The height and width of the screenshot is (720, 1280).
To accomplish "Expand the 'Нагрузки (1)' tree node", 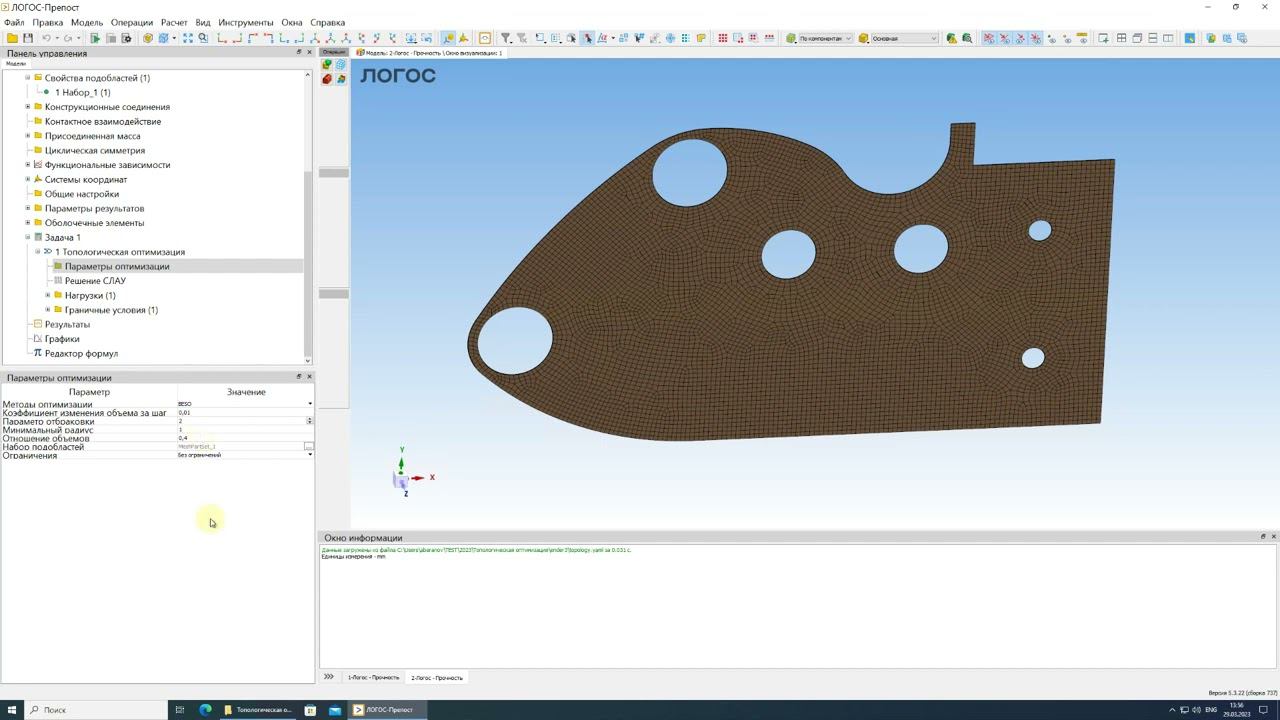I will click(x=48, y=295).
